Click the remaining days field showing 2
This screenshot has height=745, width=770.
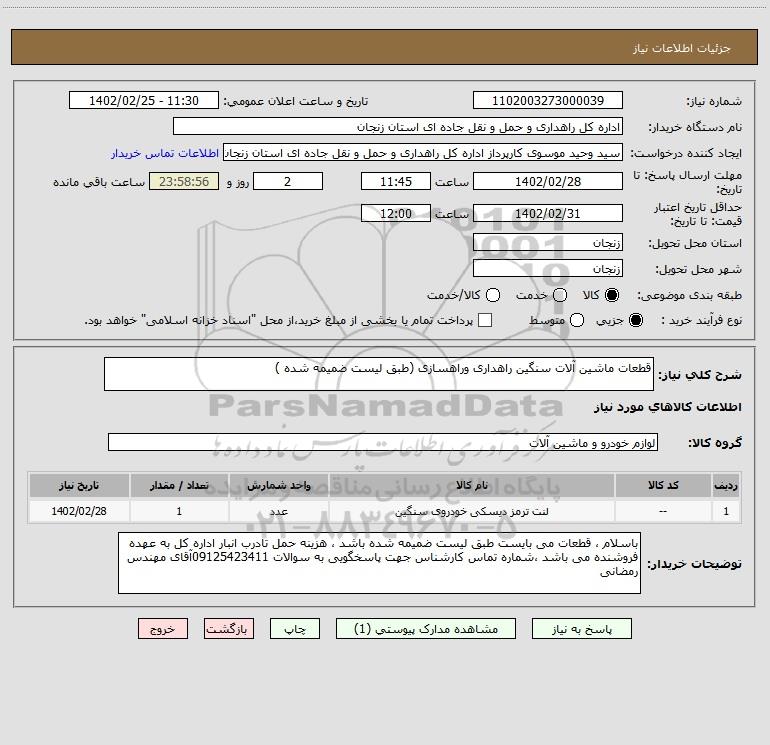[288, 181]
